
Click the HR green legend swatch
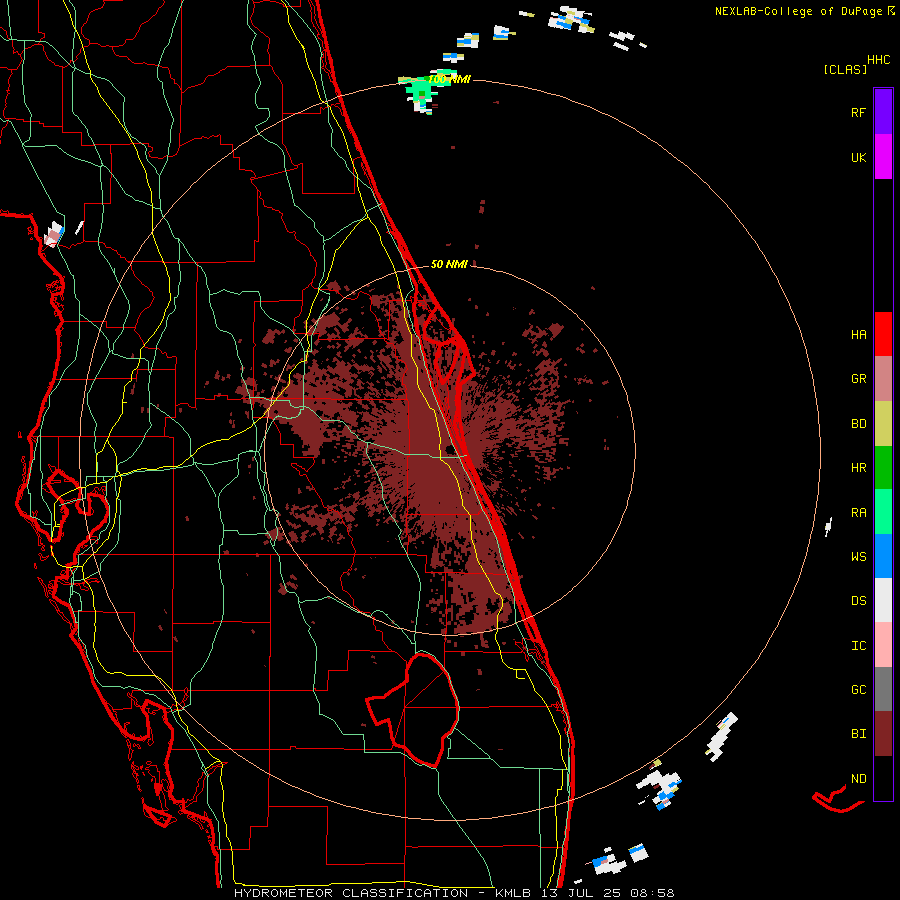883,468
